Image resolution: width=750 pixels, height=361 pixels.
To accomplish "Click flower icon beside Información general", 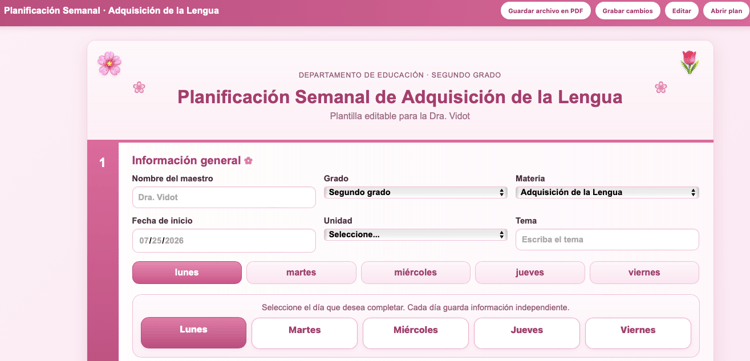I will pos(248,161).
